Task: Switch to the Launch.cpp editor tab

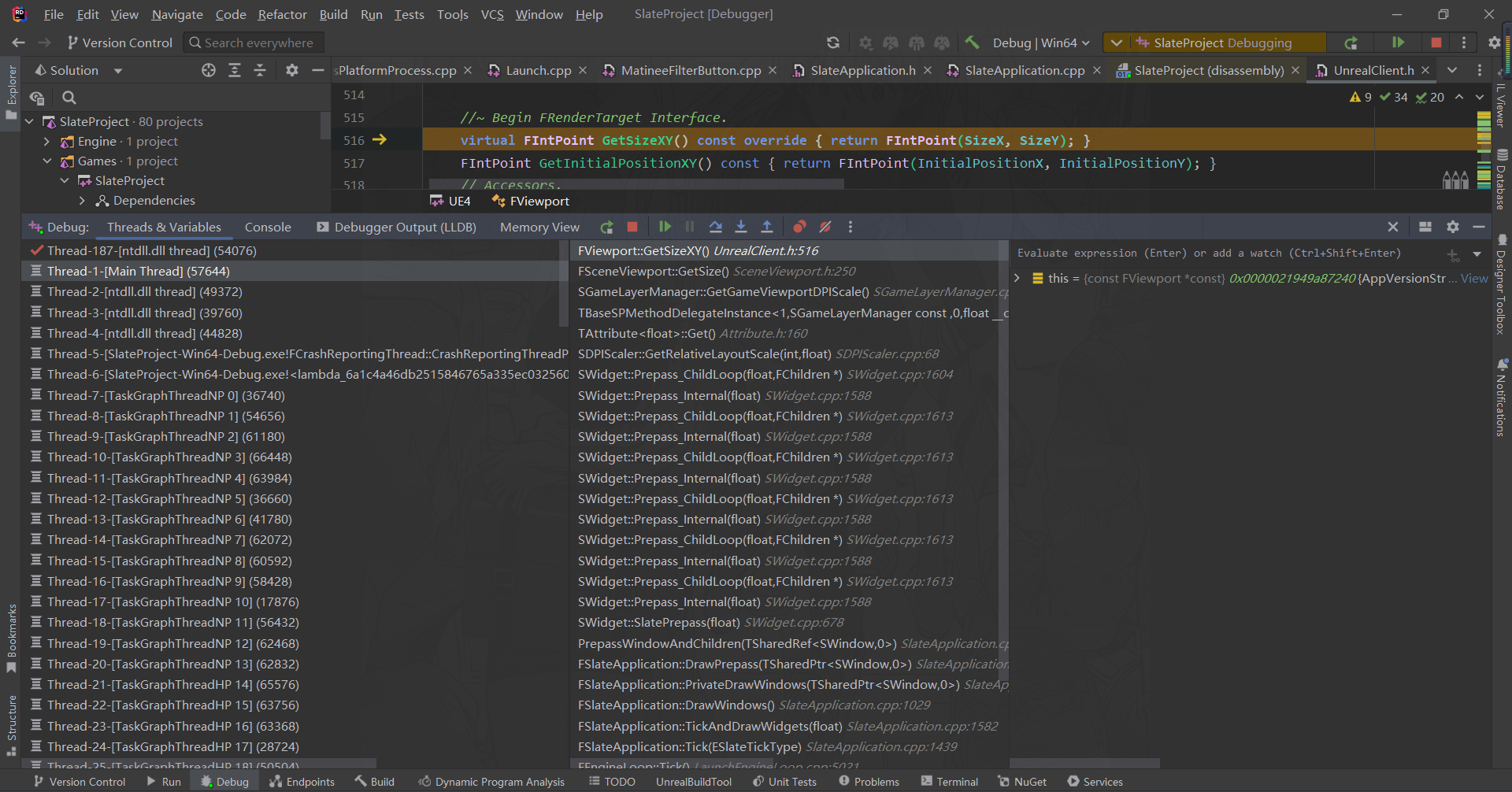Action: 538,70
